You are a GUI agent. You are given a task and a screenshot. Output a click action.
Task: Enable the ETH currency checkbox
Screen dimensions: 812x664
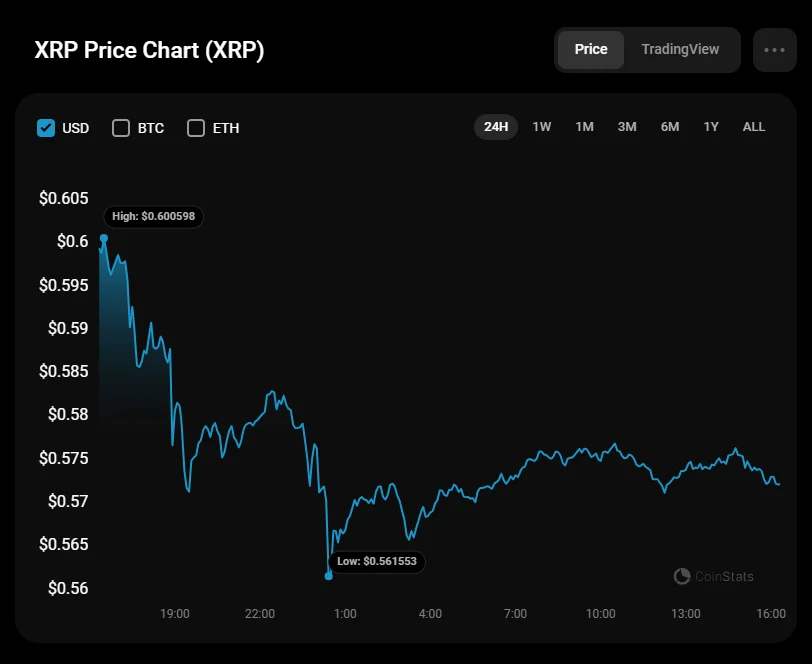196,128
